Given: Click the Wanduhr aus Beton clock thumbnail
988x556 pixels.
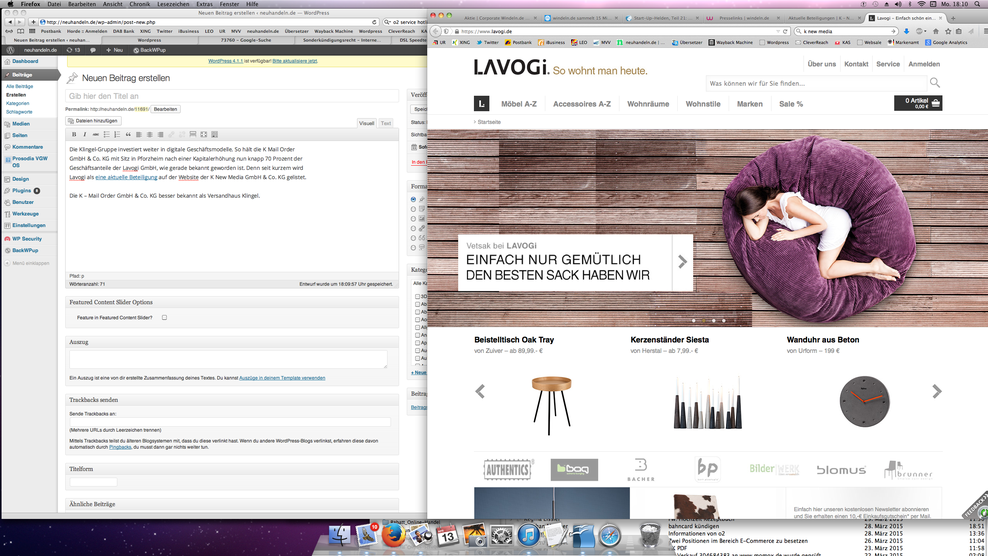Looking at the screenshot, I should [864, 402].
